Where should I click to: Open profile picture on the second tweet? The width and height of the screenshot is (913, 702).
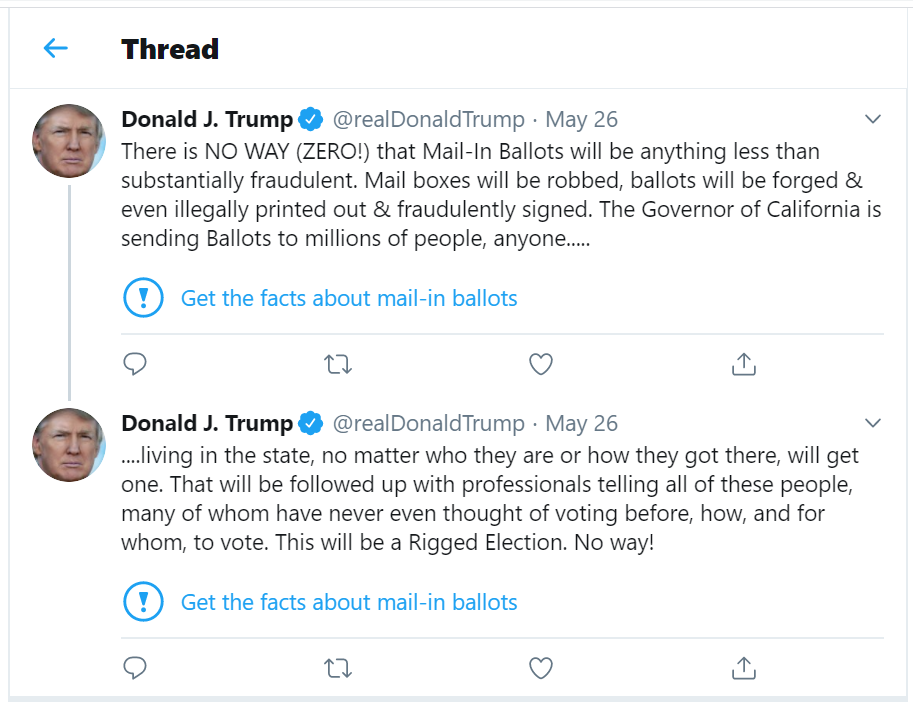pyautogui.click(x=69, y=444)
